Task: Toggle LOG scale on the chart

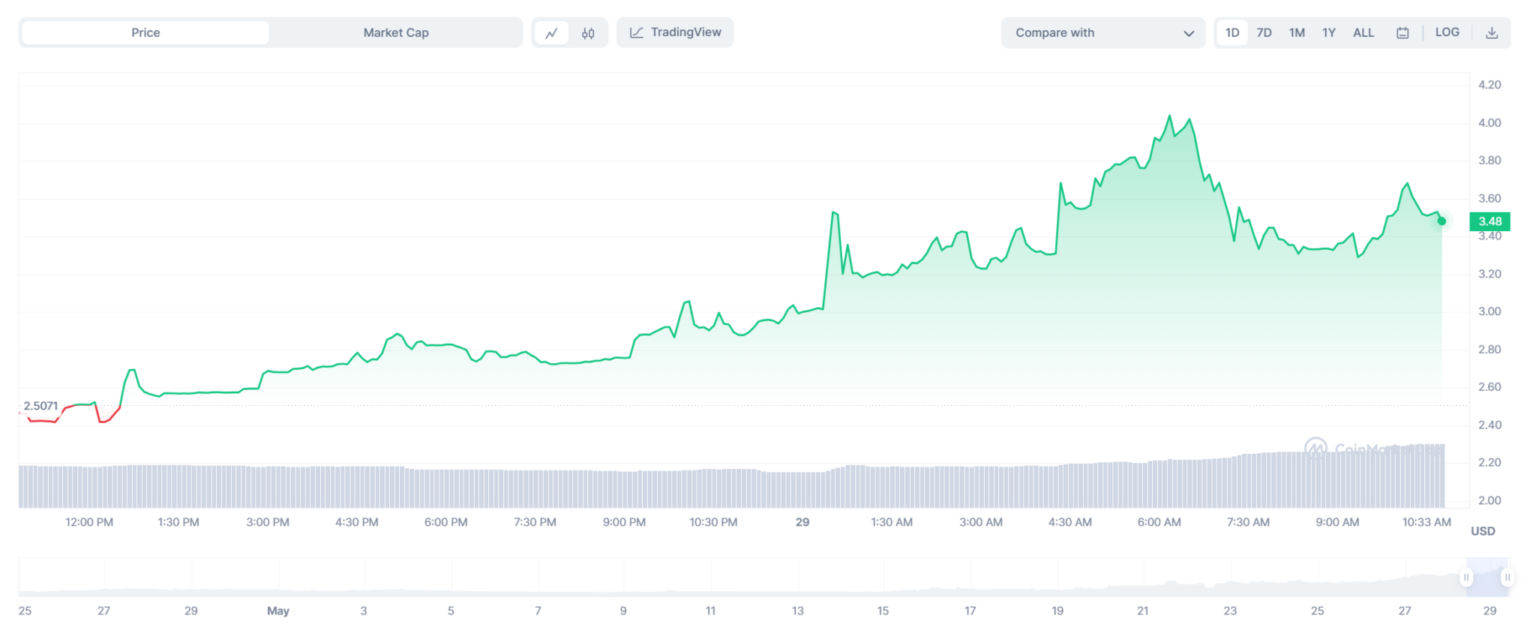Action: click(x=1447, y=32)
